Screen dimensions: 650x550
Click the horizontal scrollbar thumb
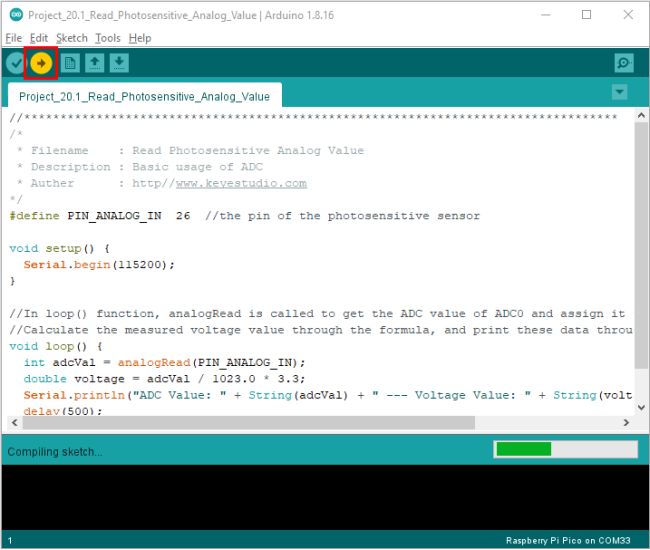(249, 422)
